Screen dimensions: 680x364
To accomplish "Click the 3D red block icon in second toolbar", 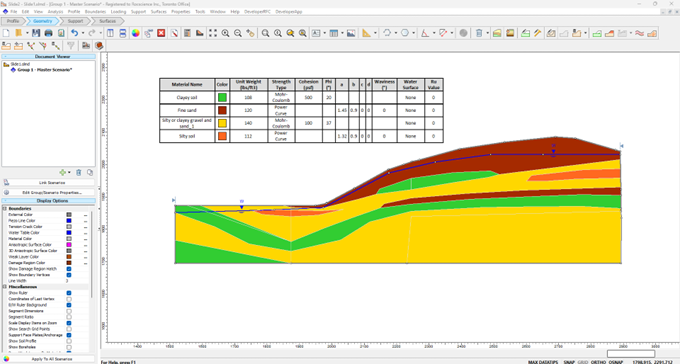I will pos(99,45).
